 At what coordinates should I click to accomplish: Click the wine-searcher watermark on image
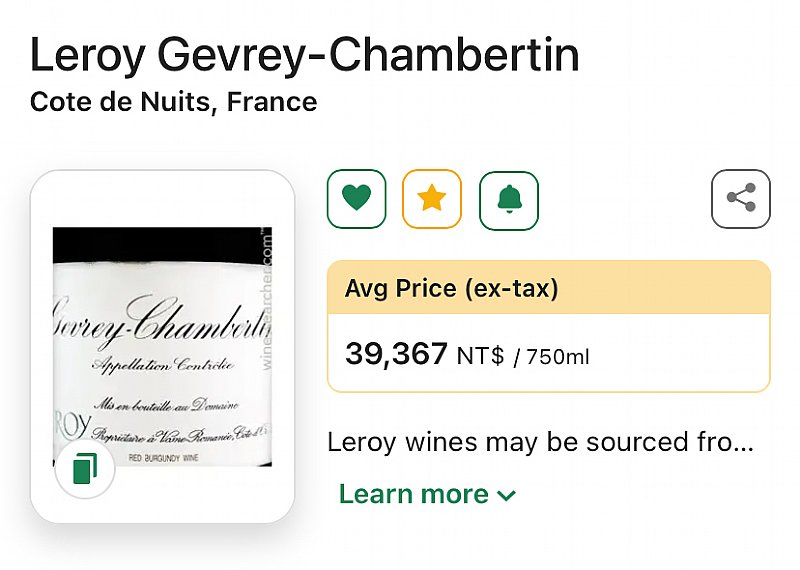(267, 299)
